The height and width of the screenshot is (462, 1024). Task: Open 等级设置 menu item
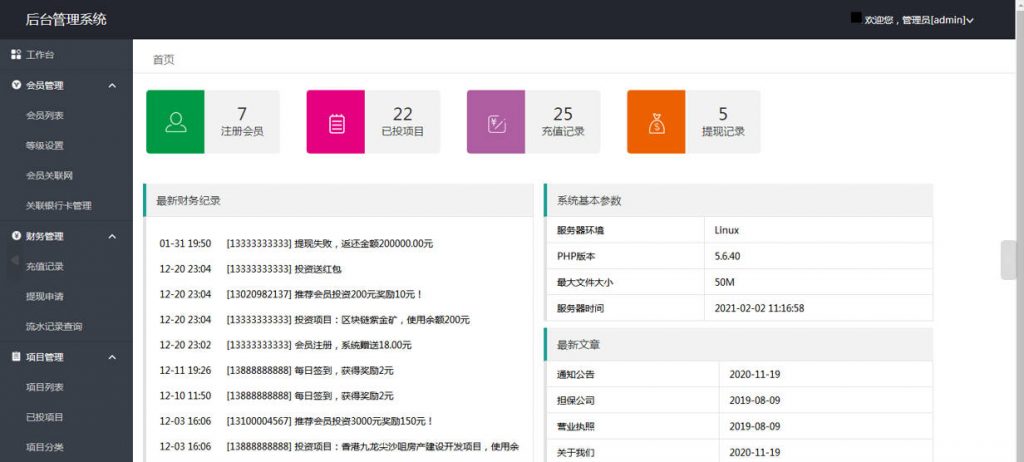click(45, 146)
